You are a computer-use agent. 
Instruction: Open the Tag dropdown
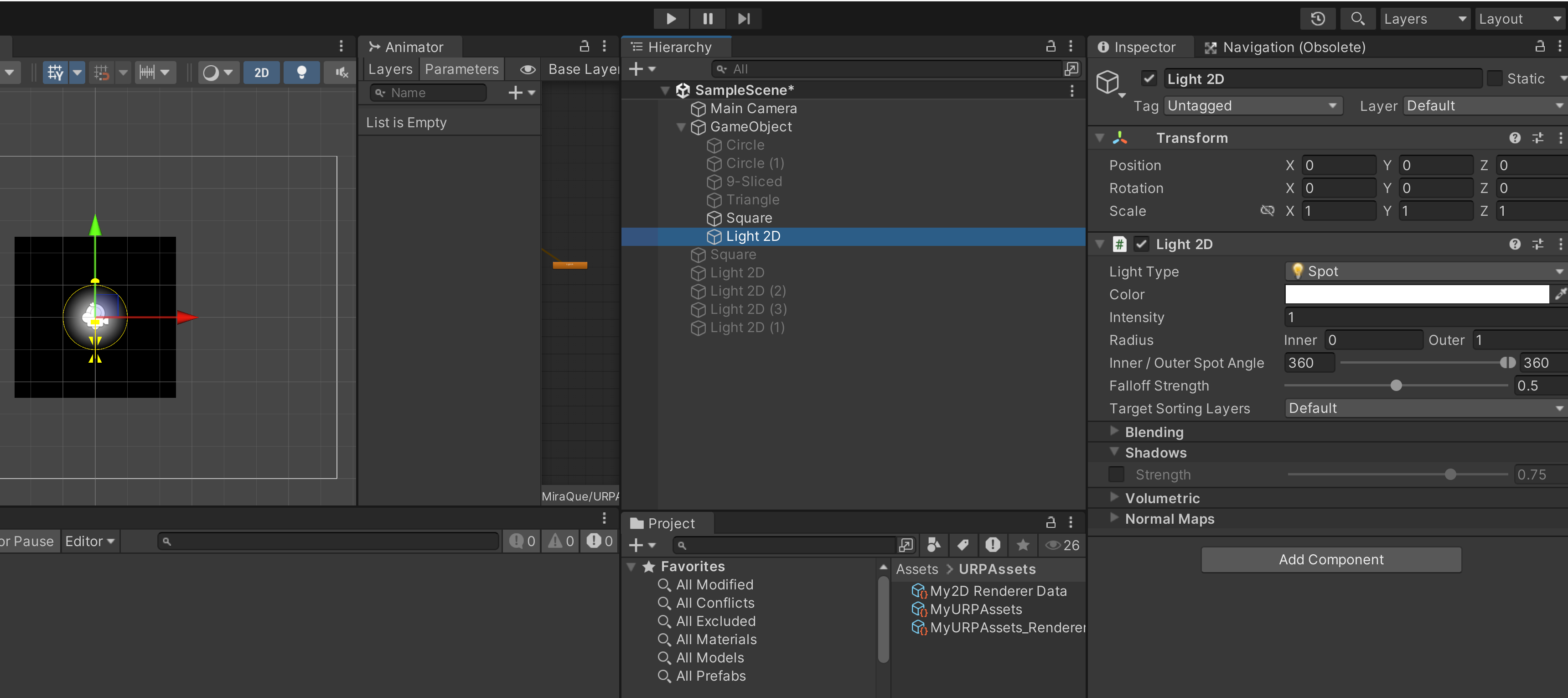pyautogui.click(x=1252, y=106)
